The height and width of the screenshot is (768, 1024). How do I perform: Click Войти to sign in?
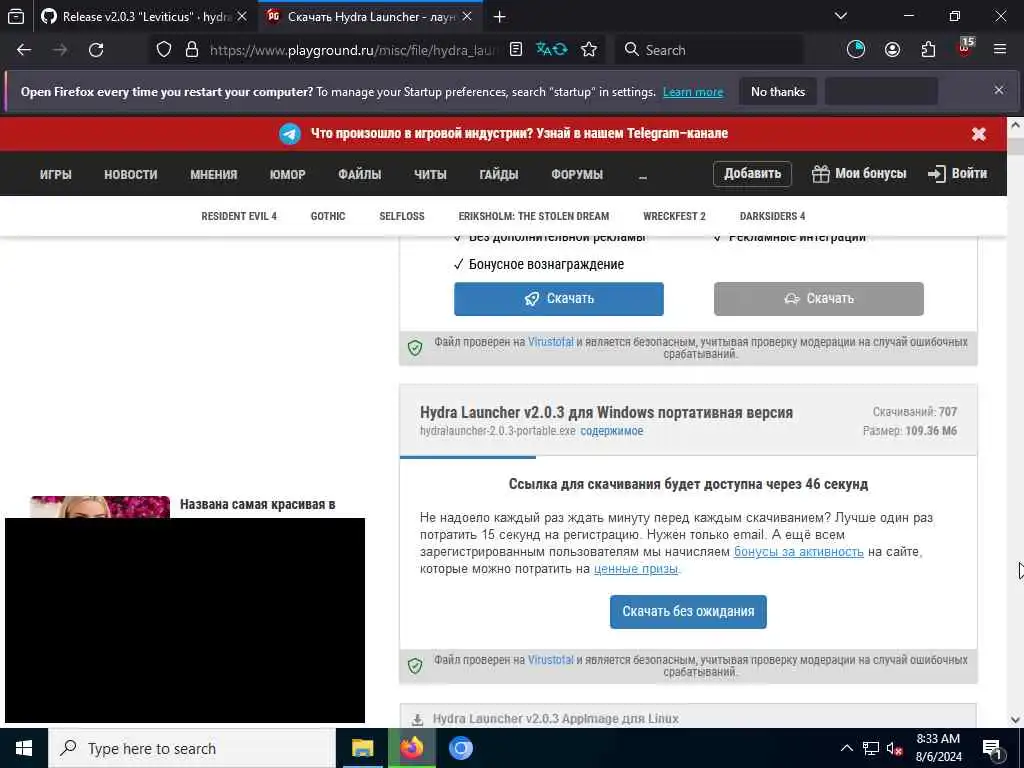tap(957, 174)
